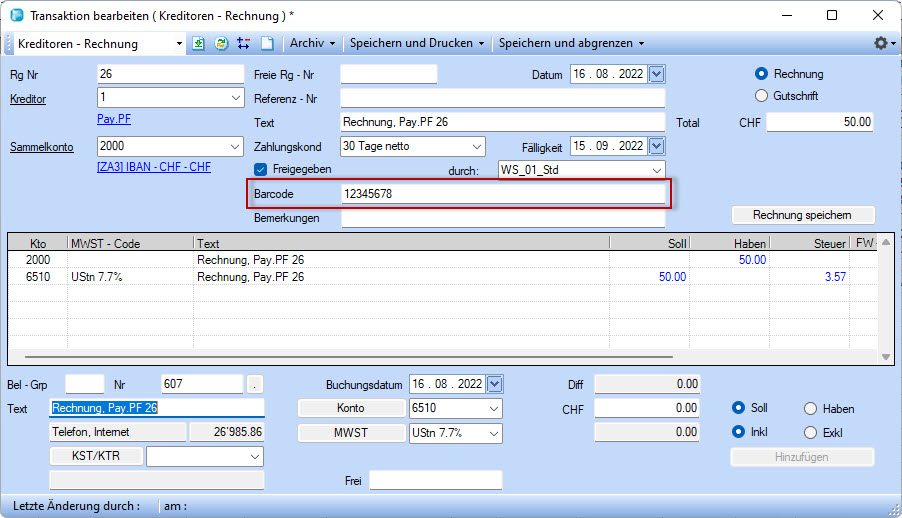Open the Kreditor combo box
This screenshot has height=518, width=902.
[x=235, y=98]
